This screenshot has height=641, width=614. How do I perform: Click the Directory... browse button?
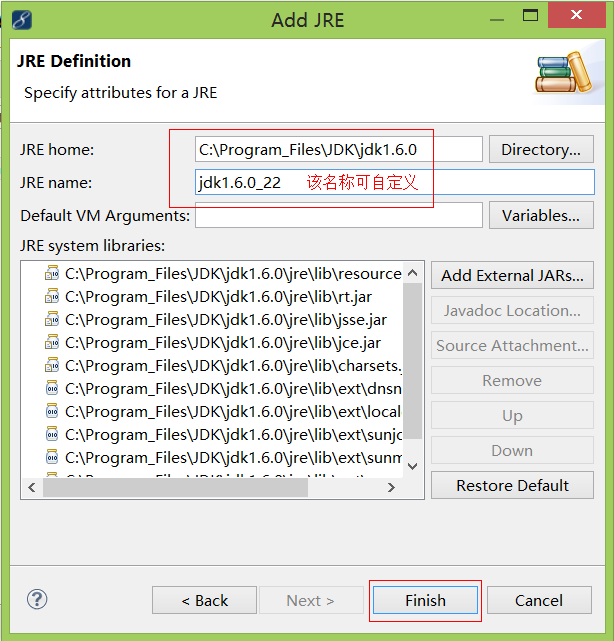pyautogui.click(x=541, y=149)
